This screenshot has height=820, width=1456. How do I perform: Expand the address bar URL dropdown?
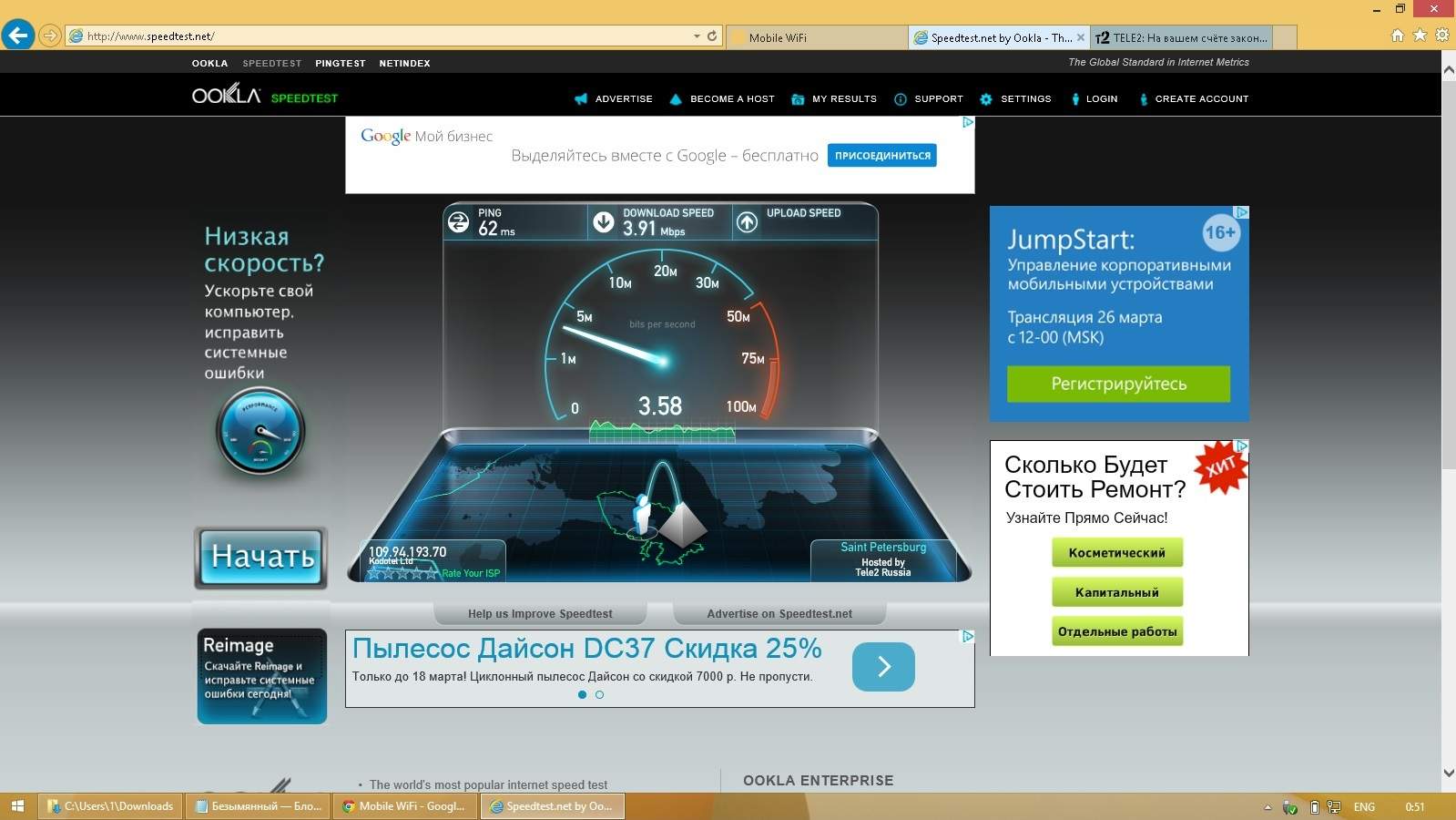697,36
